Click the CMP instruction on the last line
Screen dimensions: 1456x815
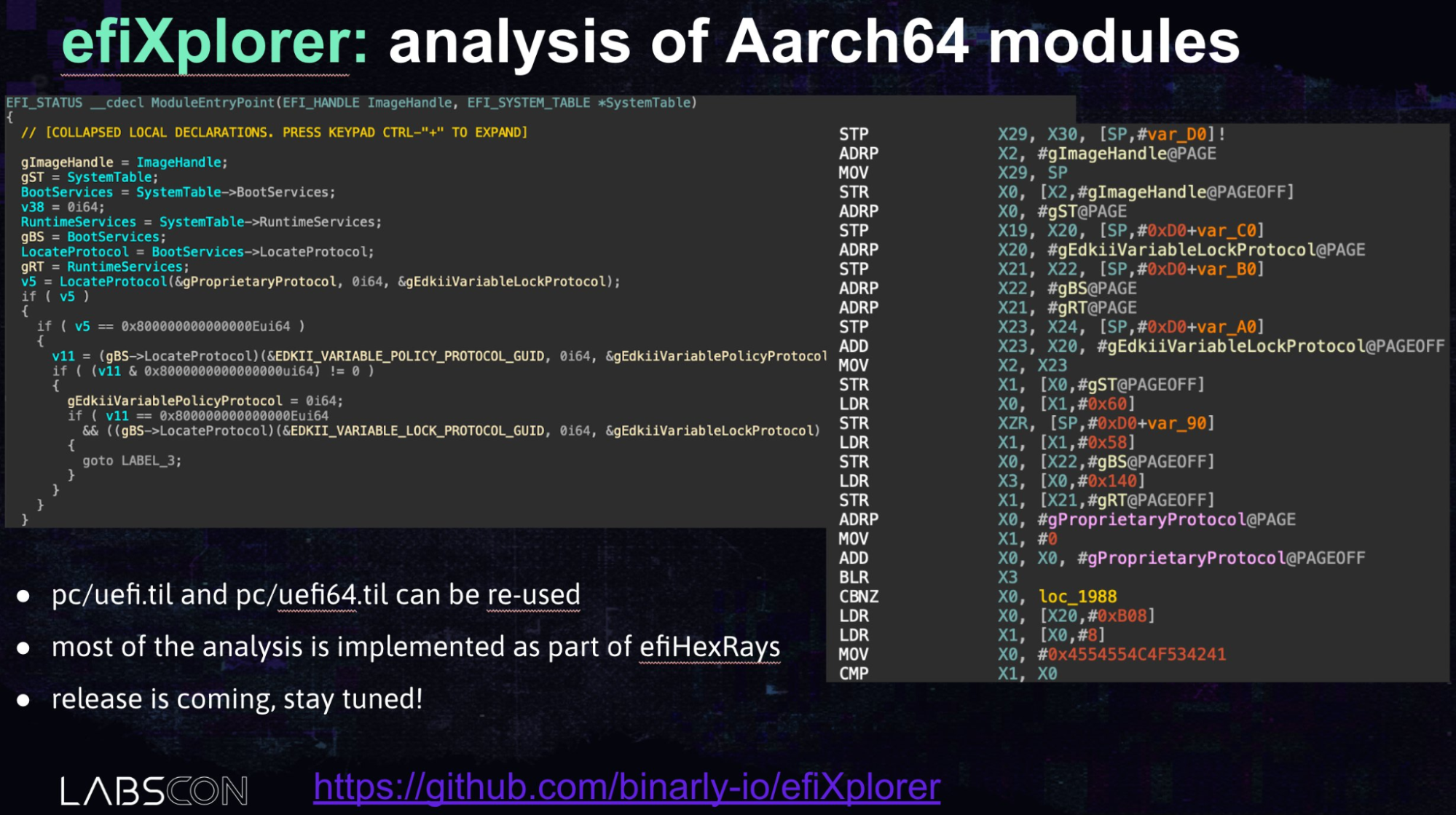854,674
